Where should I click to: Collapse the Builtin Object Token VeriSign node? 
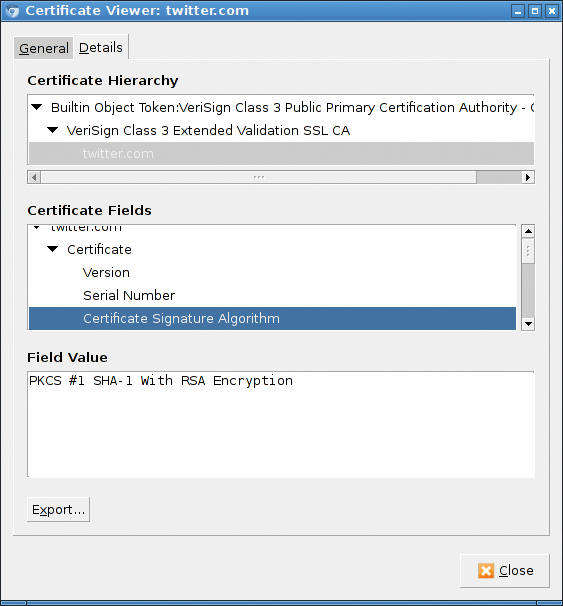click(37, 107)
